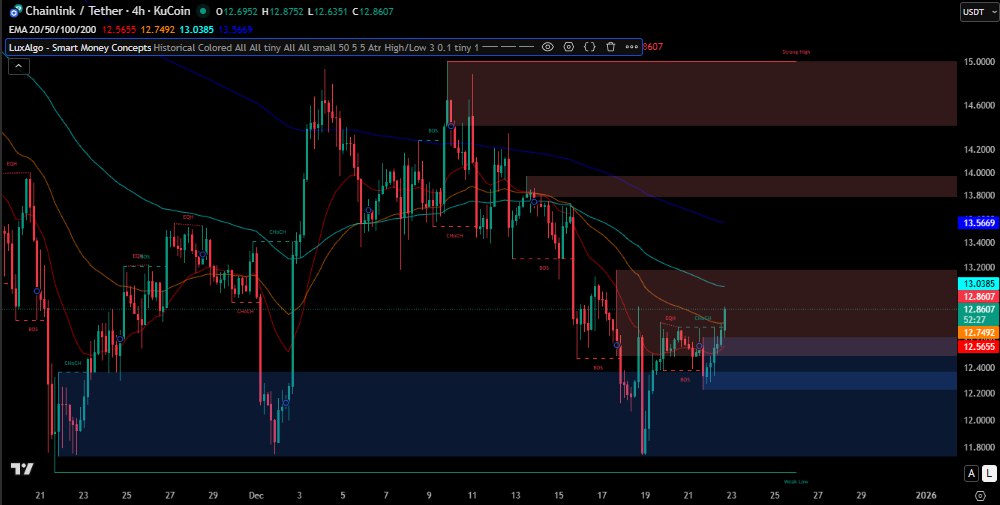Image resolution: width=1000 pixels, height=505 pixels.
Task: Hide the LuxAlgo indicator using the eye icon
Action: [548, 46]
